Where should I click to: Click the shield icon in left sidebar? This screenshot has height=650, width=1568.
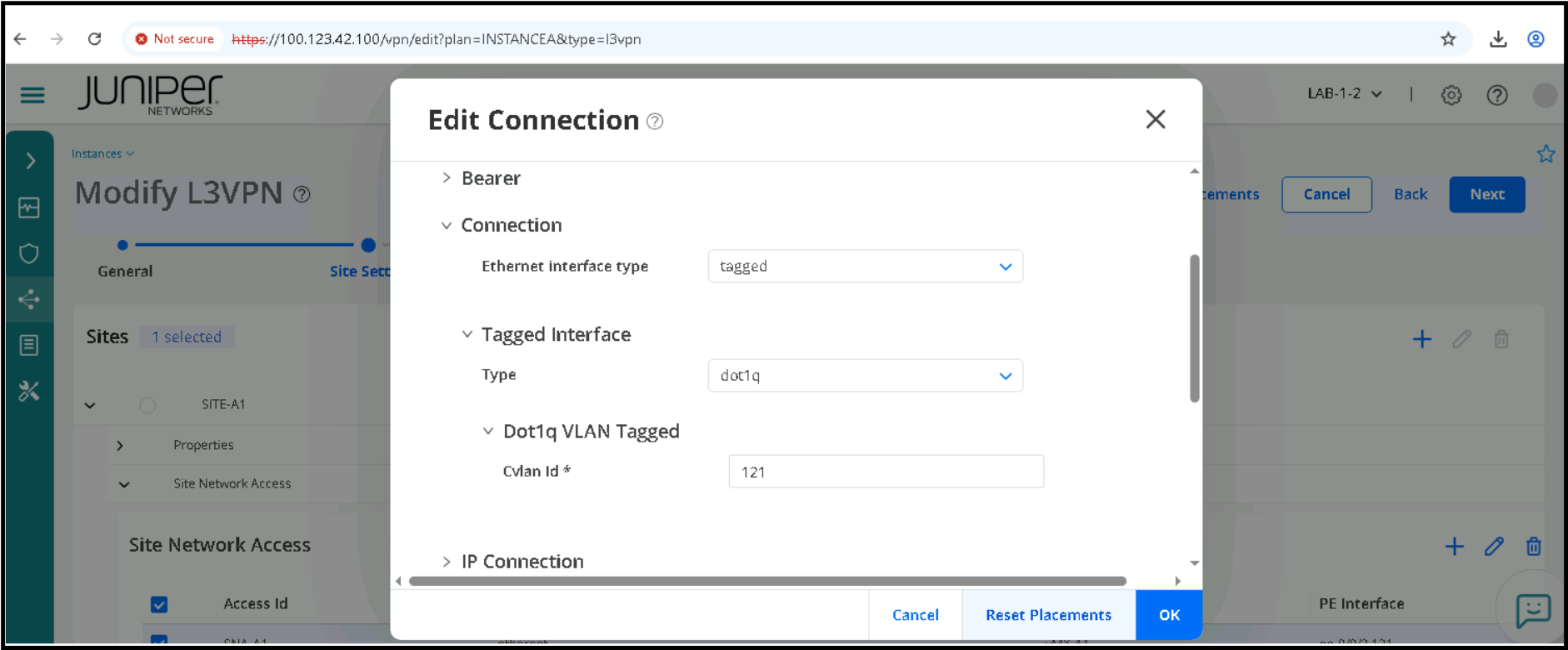(x=29, y=253)
